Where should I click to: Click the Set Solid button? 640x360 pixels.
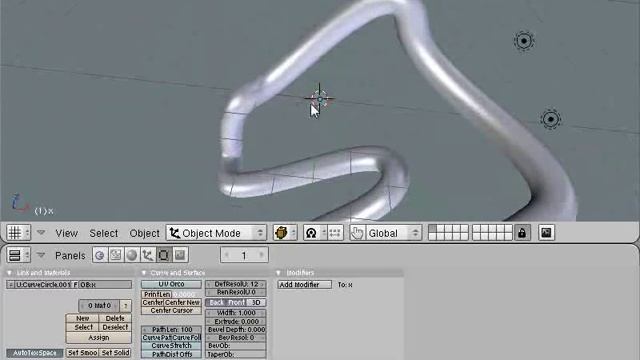(x=116, y=353)
